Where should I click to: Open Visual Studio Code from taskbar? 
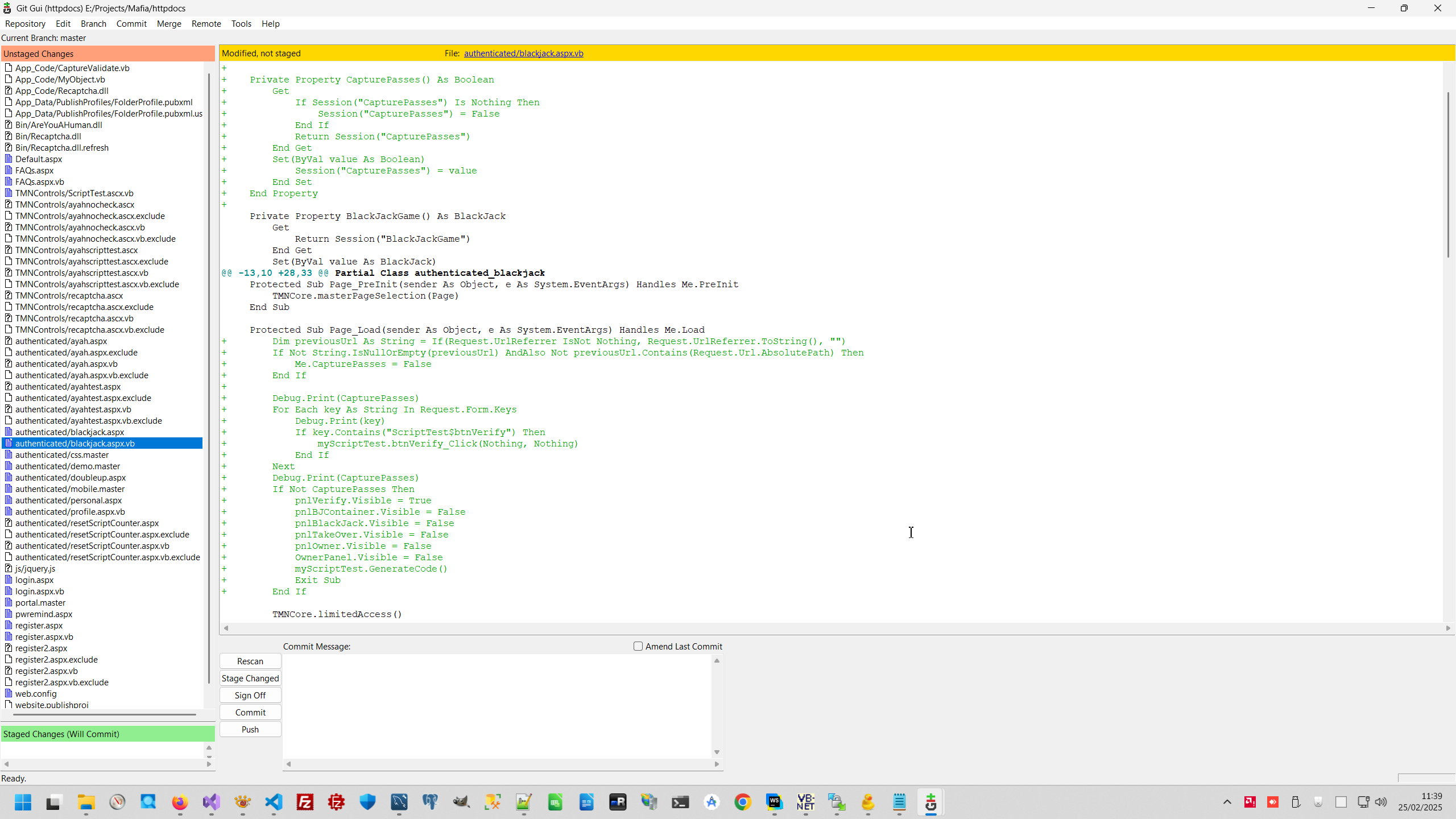tap(274, 803)
